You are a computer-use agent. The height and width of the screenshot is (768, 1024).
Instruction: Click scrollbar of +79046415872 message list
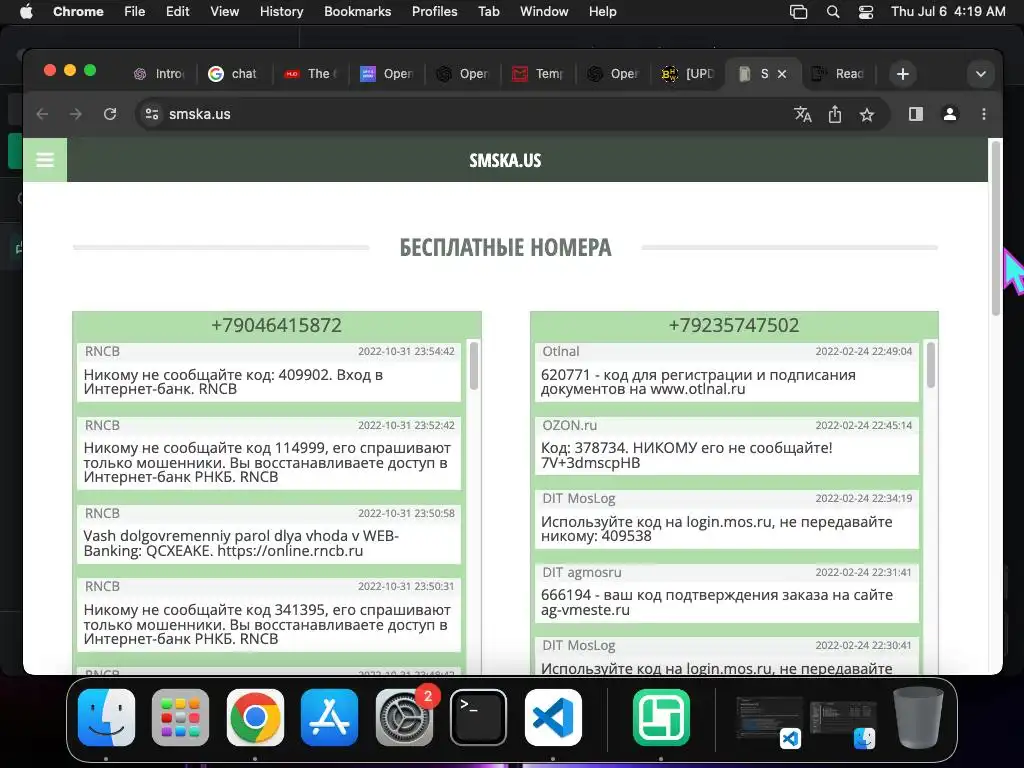tap(474, 366)
